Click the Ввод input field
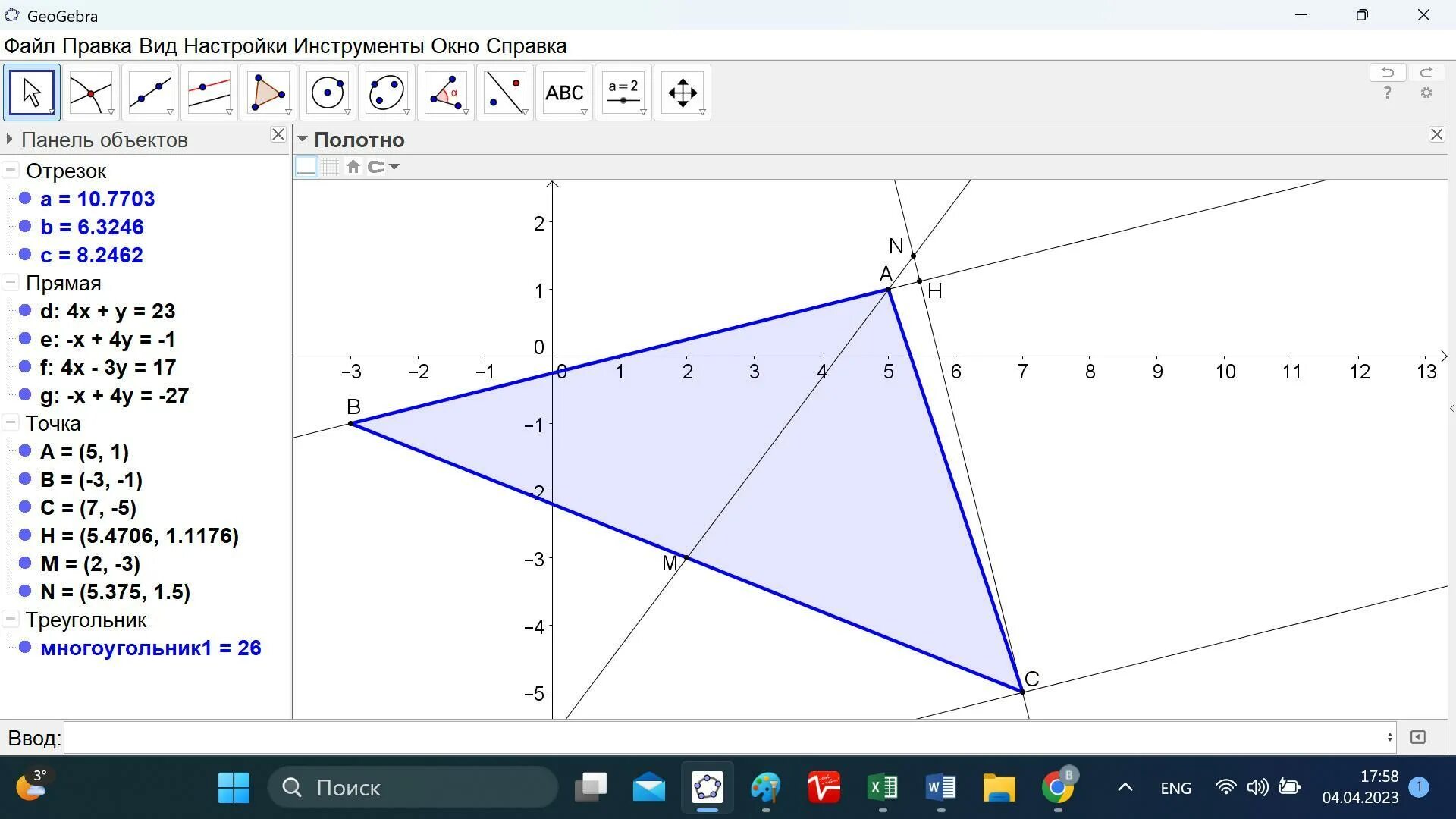 (x=728, y=737)
